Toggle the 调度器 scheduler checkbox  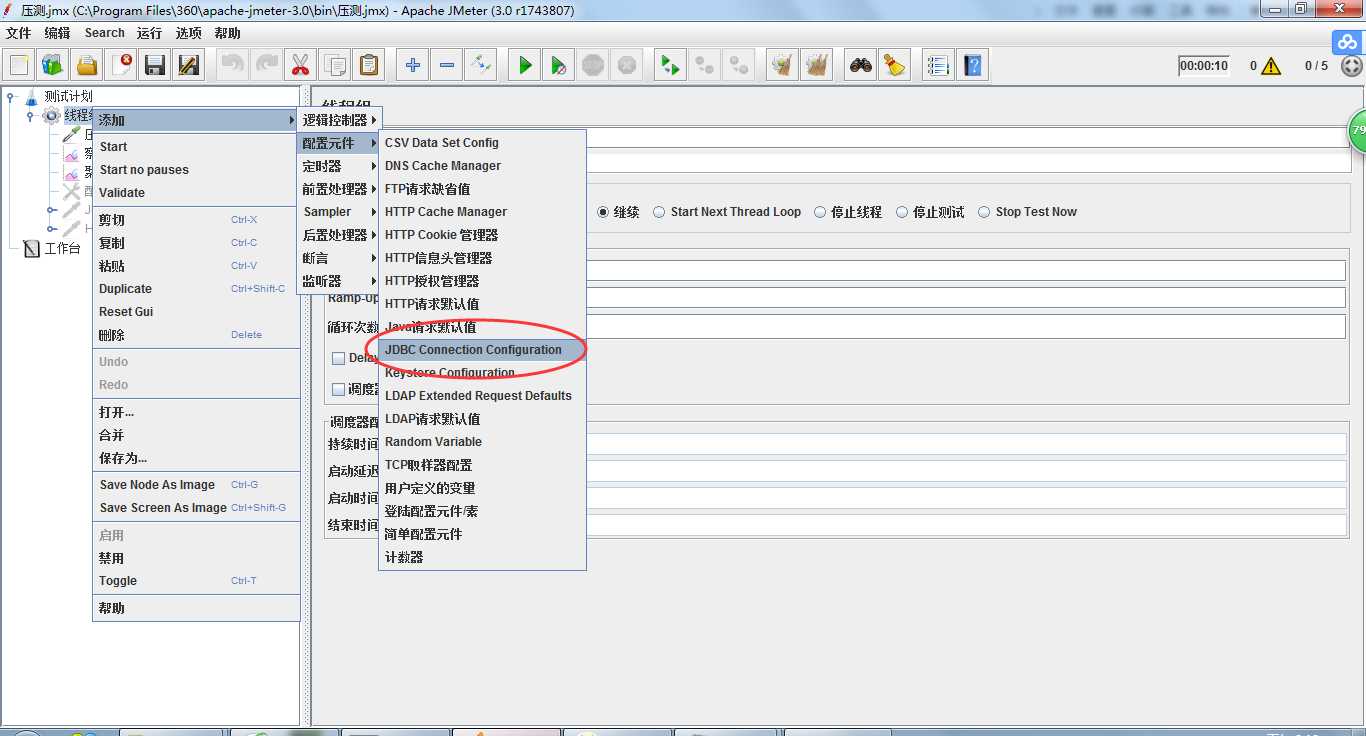338,389
